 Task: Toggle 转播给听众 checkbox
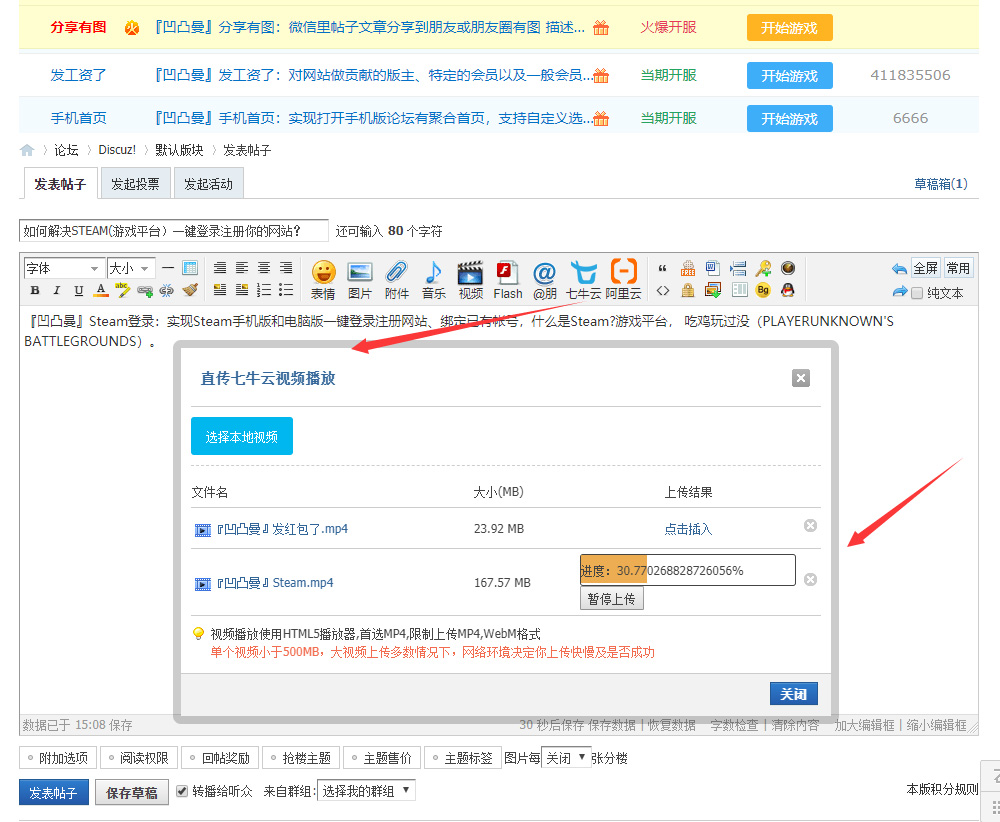(x=182, y=791)
